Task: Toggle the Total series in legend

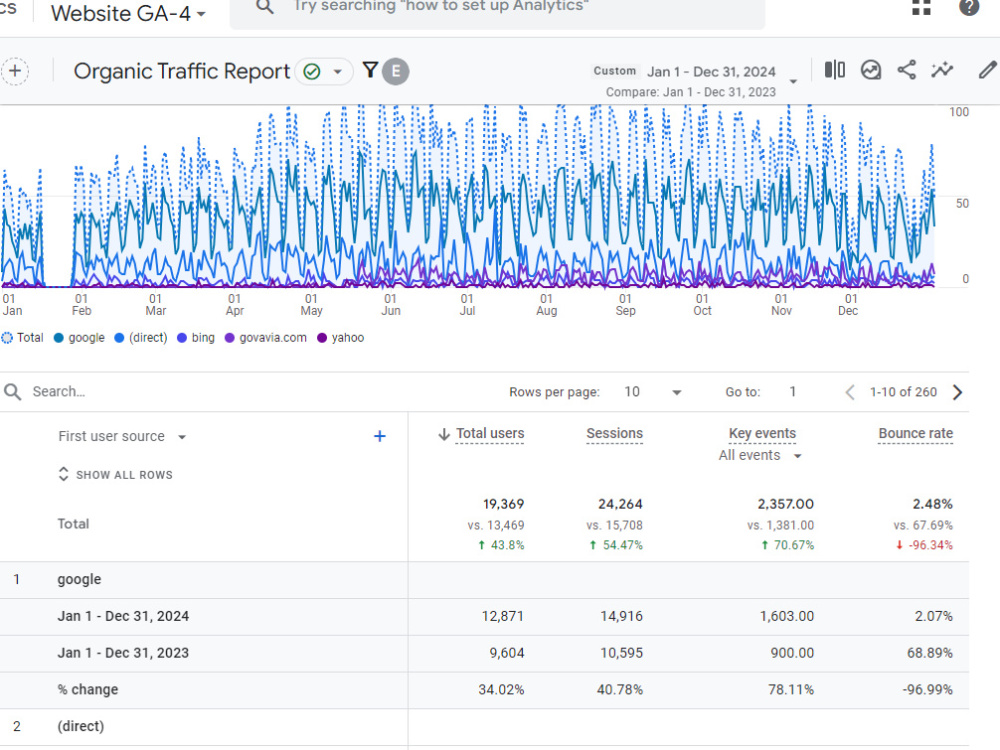Action: pos(23,338)
